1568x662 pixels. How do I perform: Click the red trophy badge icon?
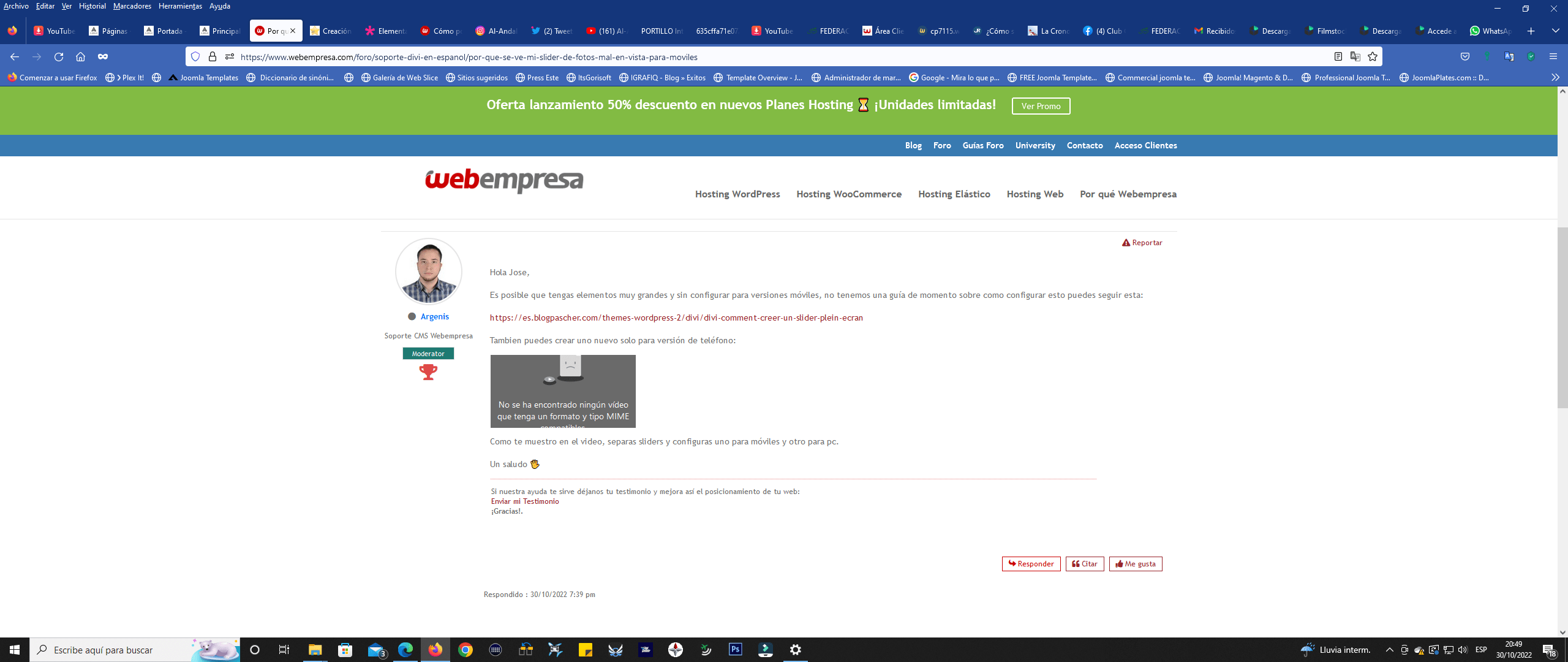tap(428, 371)
